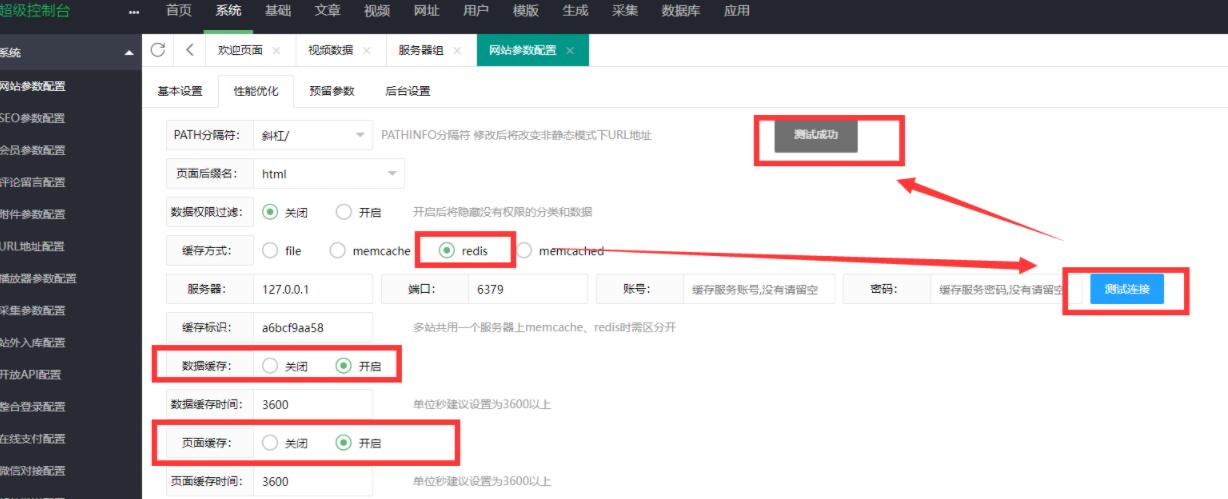Click the back arrow in tab bar
The image size is (1228, 499).
pyautogui.click(x=189, y=50)
